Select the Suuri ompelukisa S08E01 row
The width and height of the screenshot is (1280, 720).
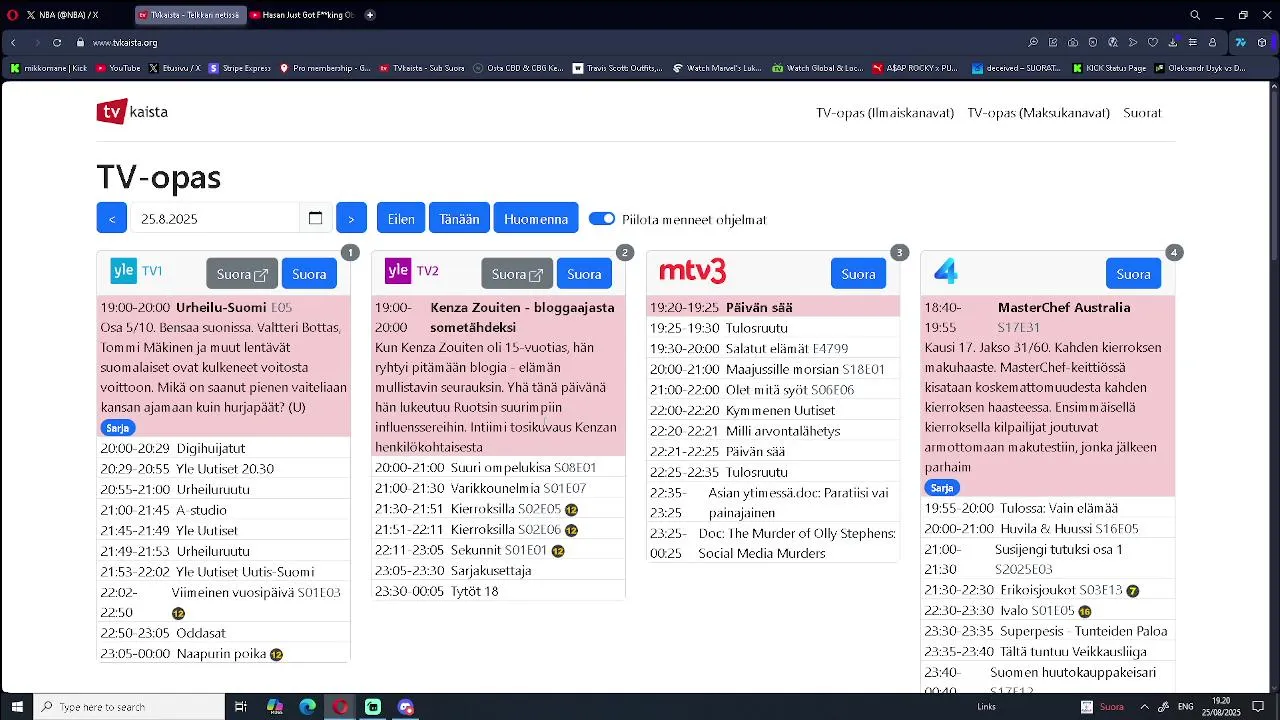498,467
